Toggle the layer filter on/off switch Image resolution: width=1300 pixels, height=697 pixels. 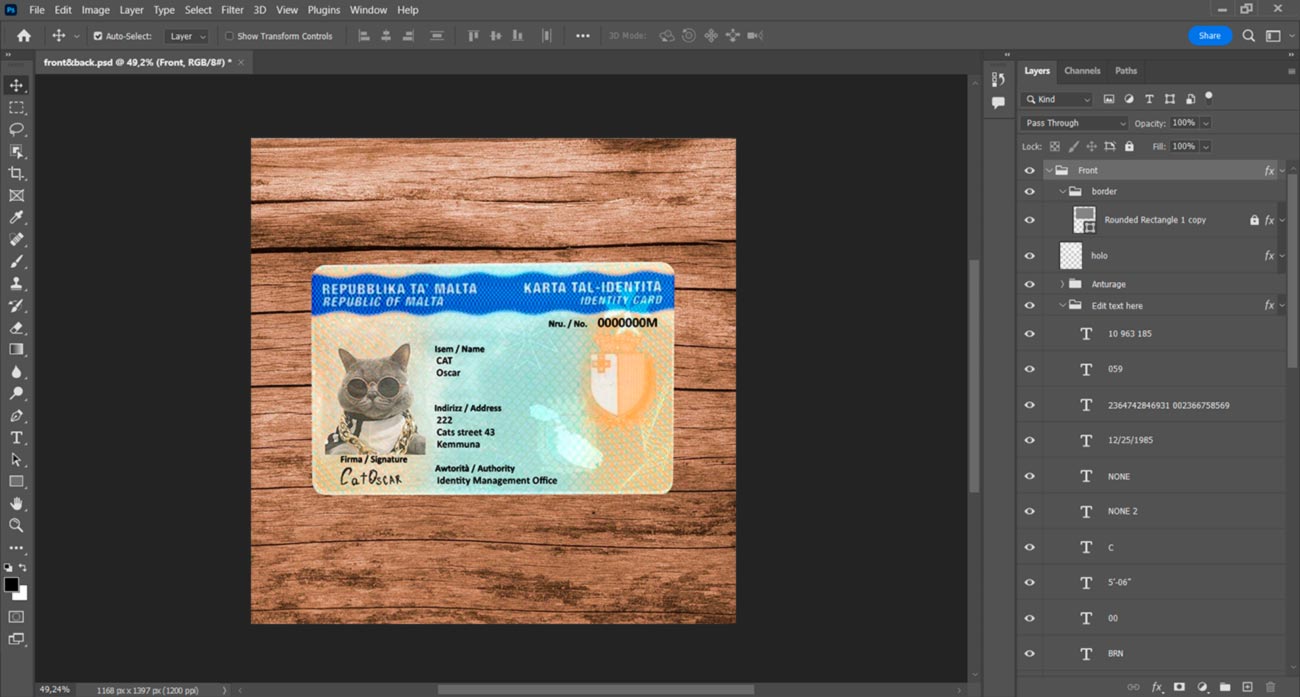pos(1209,98)
